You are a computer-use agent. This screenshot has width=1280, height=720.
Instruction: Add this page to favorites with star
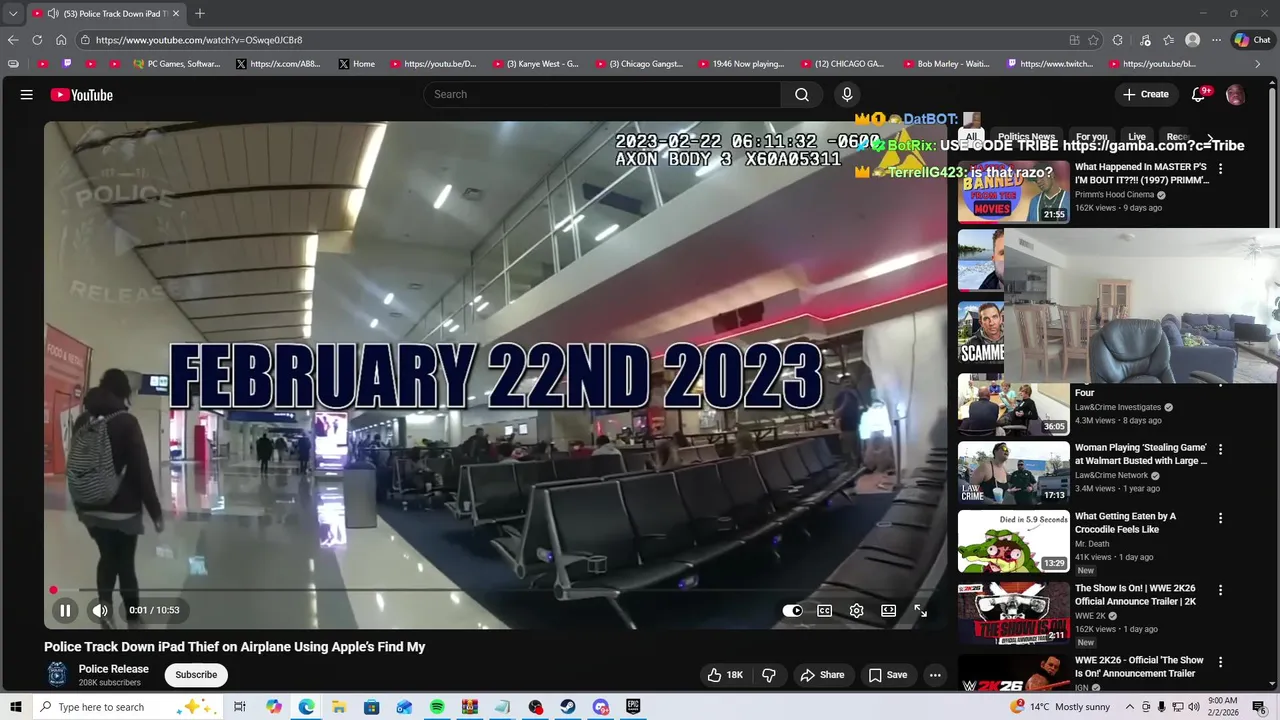pos(1093,40)
